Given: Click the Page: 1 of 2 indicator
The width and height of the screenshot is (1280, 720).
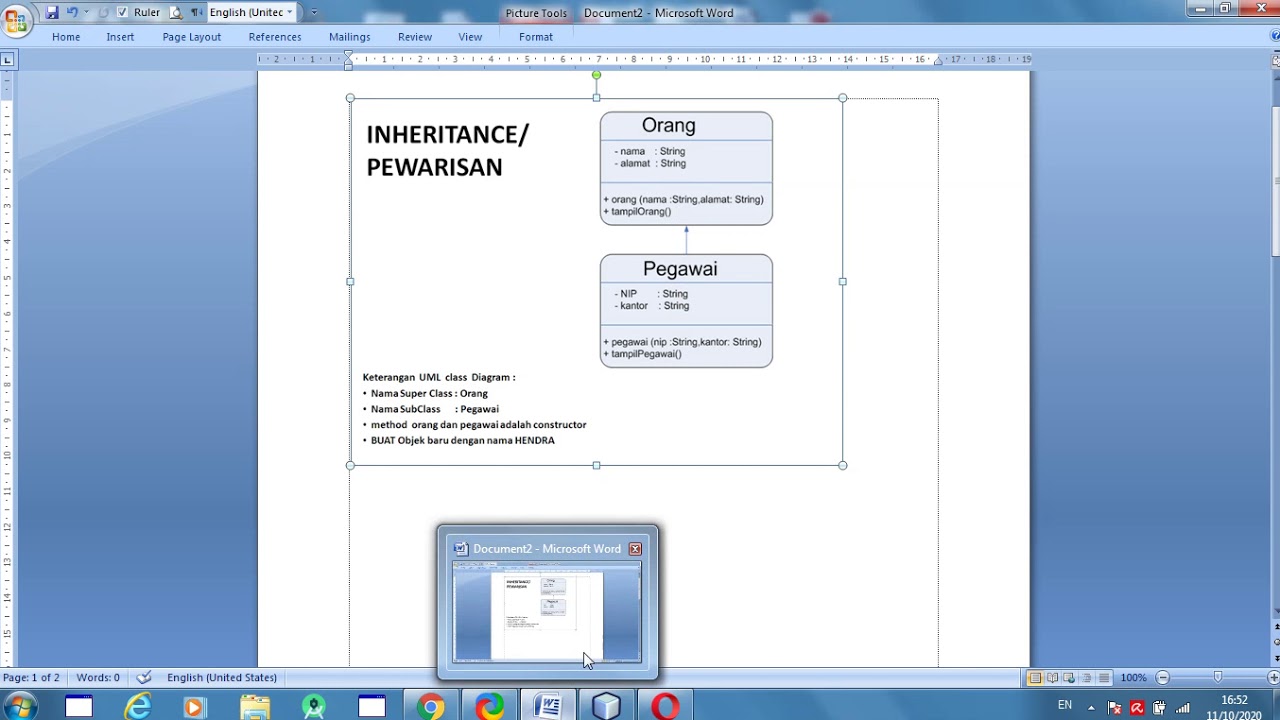Looking at the screenshot, I should click(x=31, y=677).
